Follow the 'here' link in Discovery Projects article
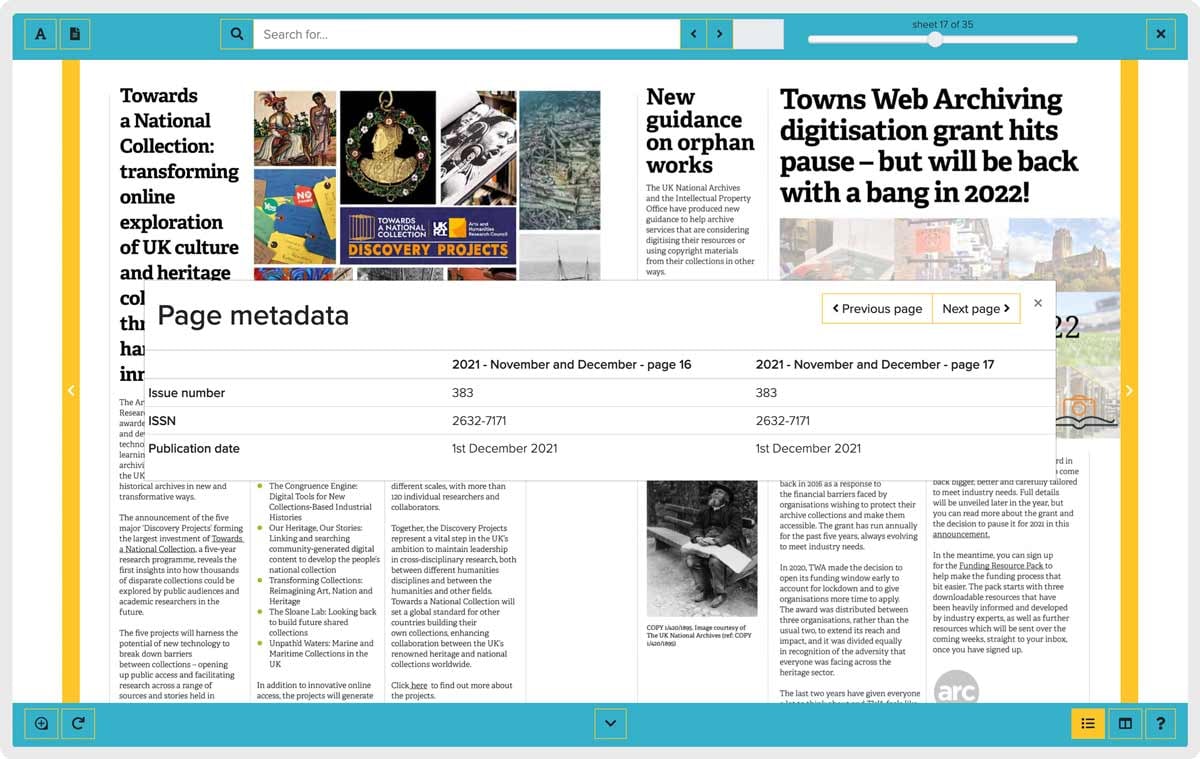The height and width of the screenshot is (759, 1200). (419, 685)
